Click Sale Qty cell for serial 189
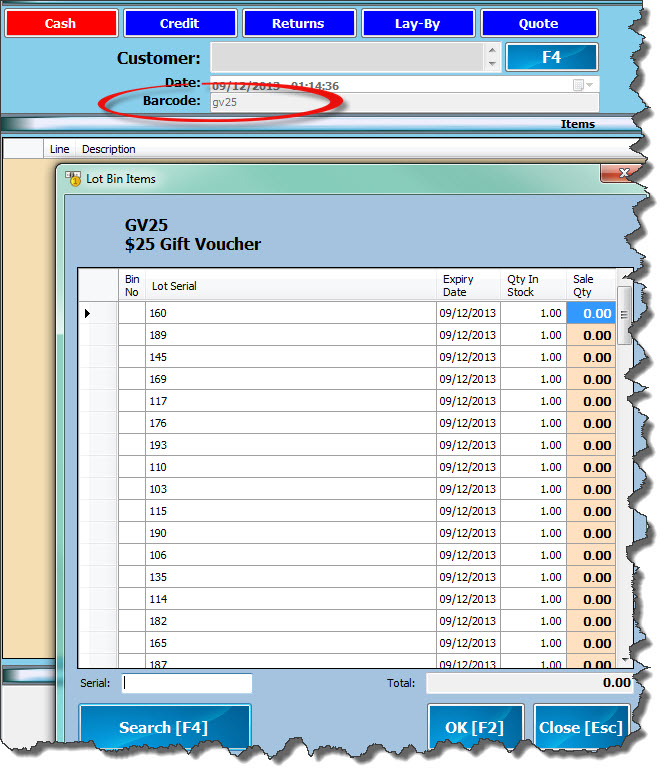 [x=591, y=335]
